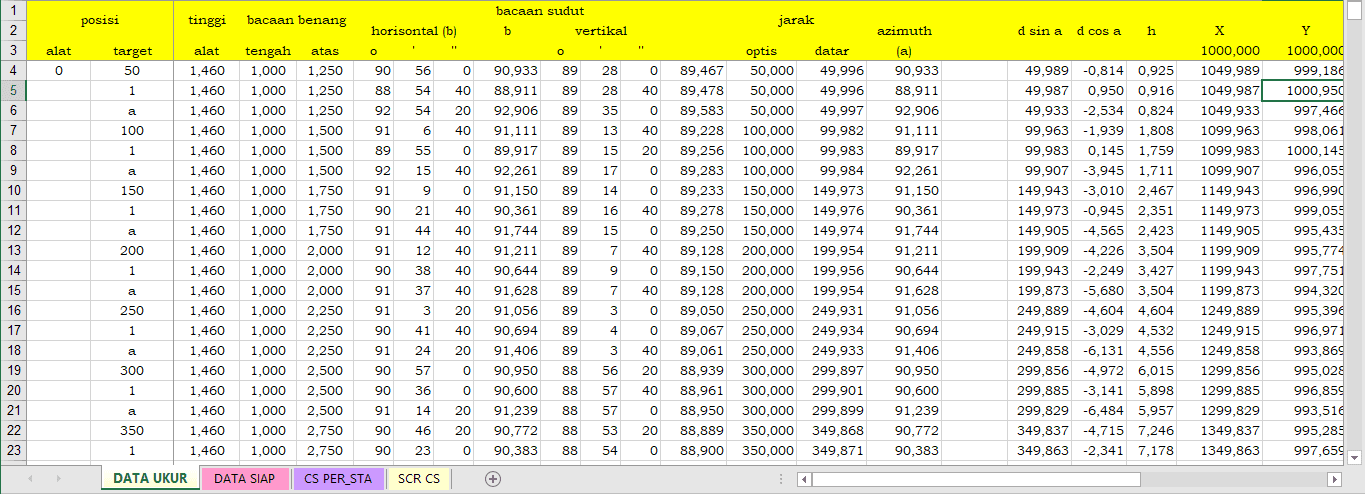This screenshot has height=494, width=1365.
Task: Click the 'azimuth' header cell
Action: (904, 30)
